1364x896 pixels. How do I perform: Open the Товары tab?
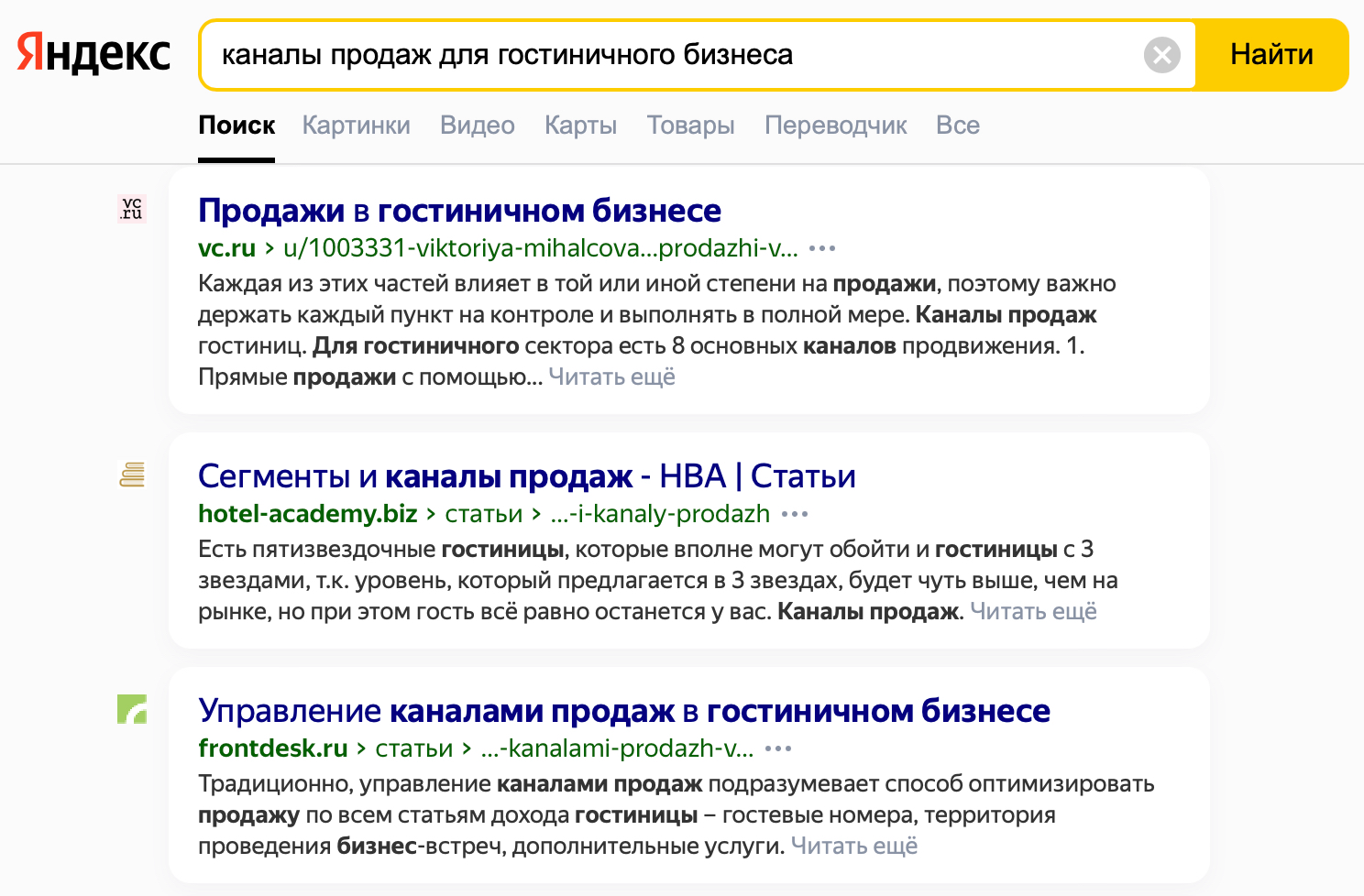click(691, 126)
